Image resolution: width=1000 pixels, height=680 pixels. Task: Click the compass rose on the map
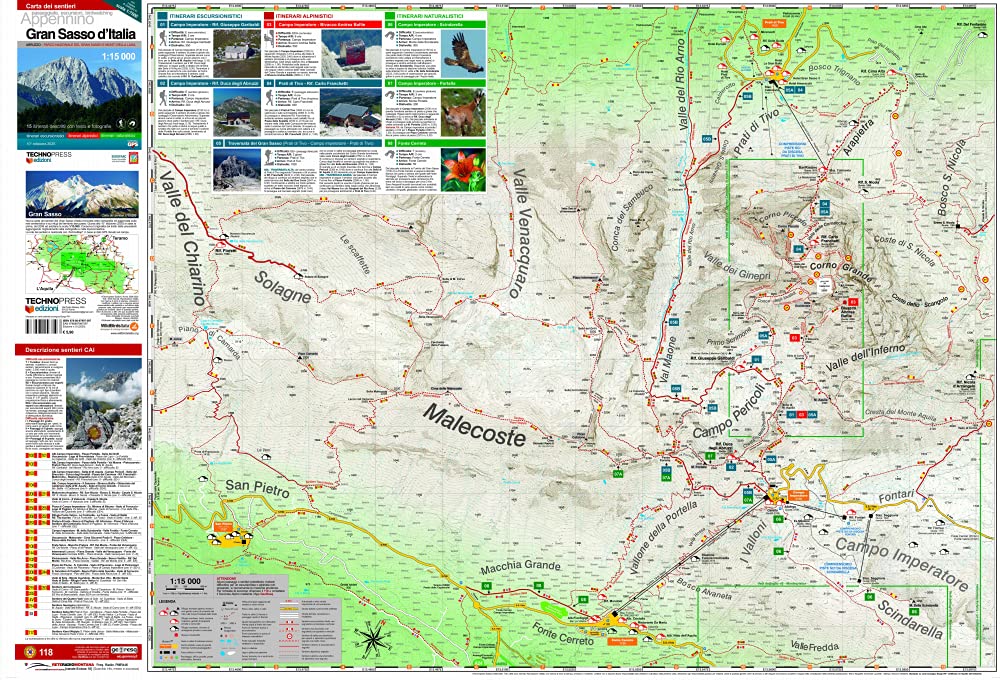[x=375, y=639]
